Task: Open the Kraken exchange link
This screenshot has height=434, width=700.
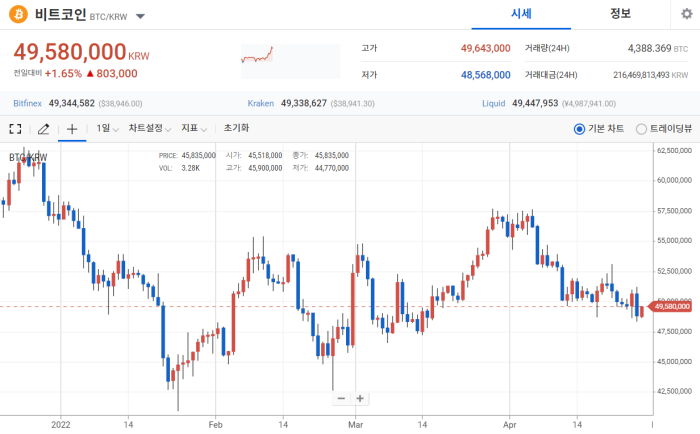Action: tap(261, 104)
